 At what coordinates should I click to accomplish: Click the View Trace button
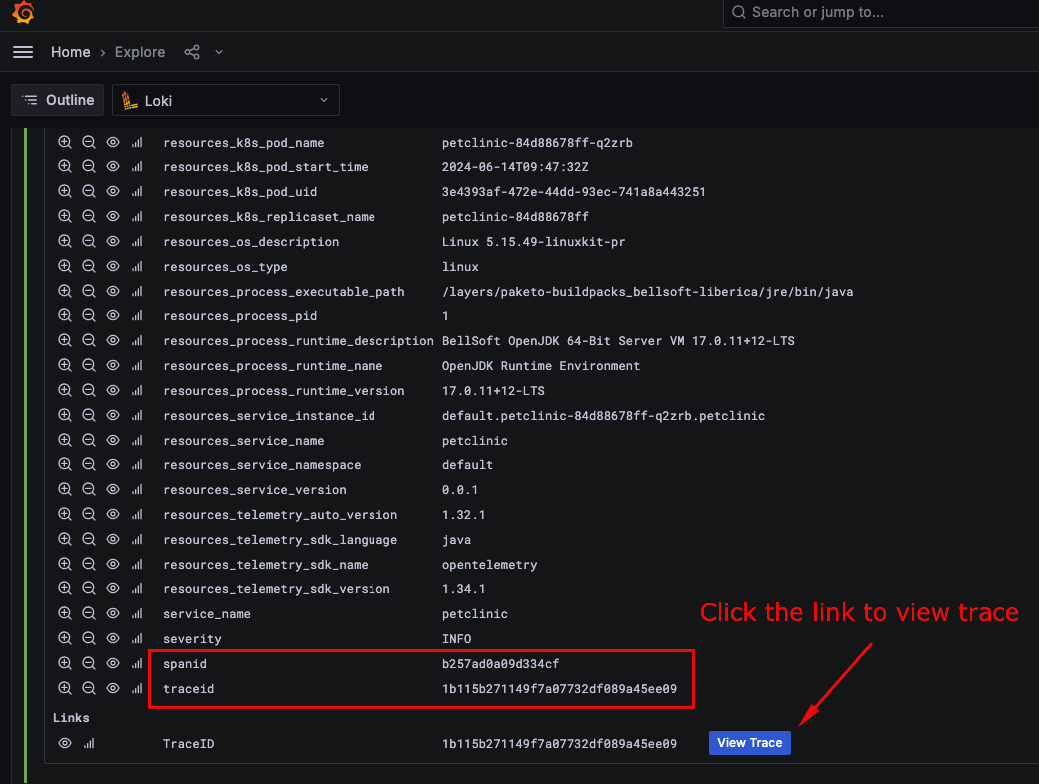pyautogui.click(x=749, y=743)
